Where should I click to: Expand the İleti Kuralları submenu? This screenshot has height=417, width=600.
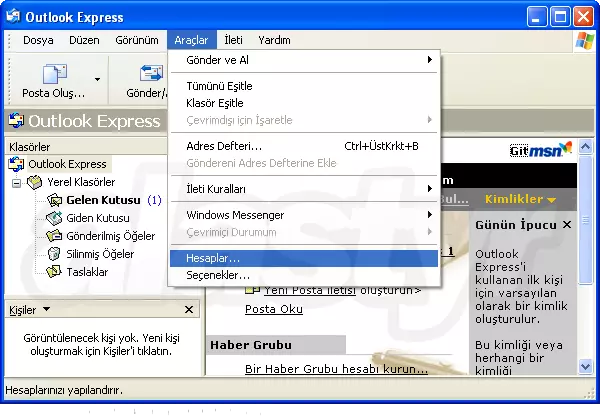click(x=304, y=189)
